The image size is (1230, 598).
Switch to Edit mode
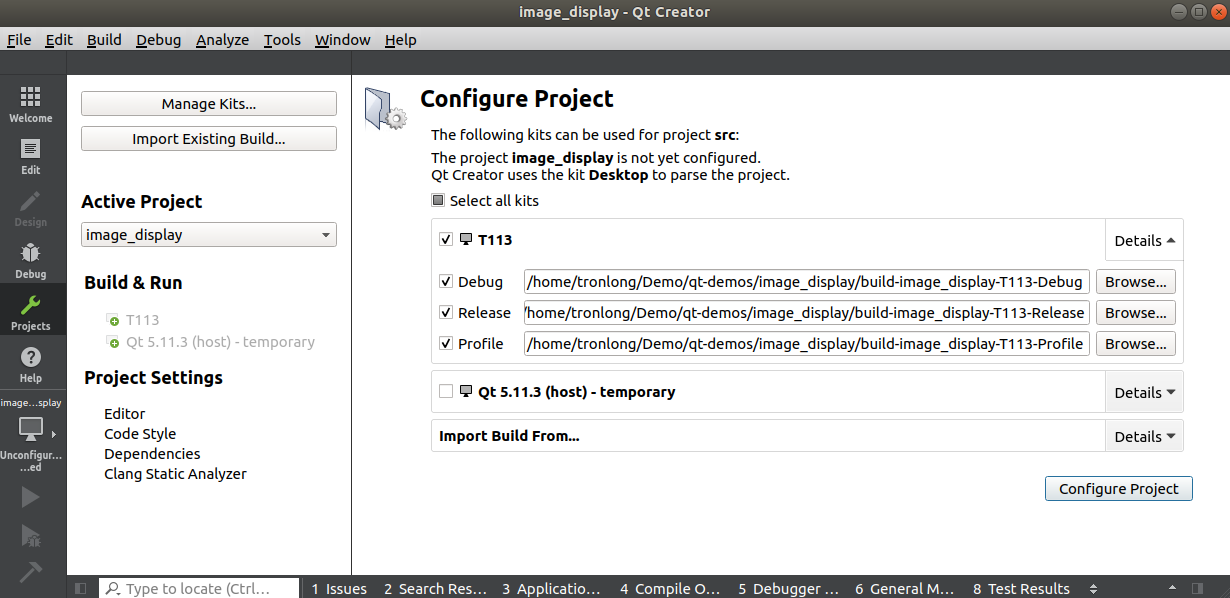point(31,156)
